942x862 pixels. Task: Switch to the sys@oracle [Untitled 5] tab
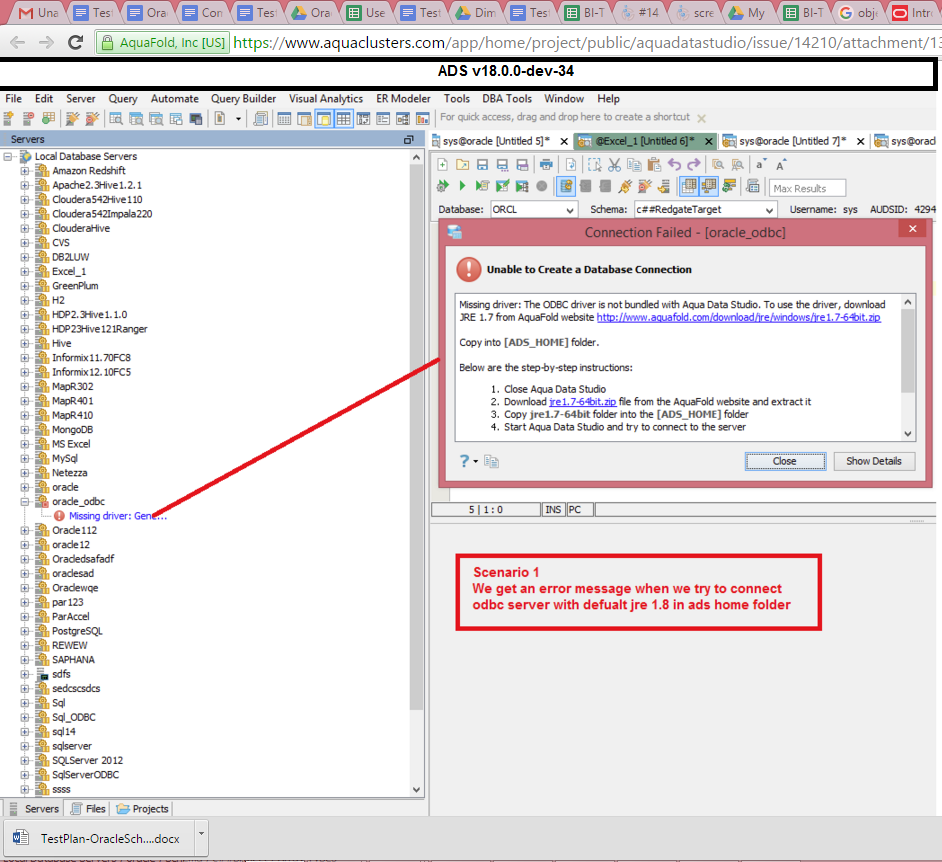coord(496,141)
